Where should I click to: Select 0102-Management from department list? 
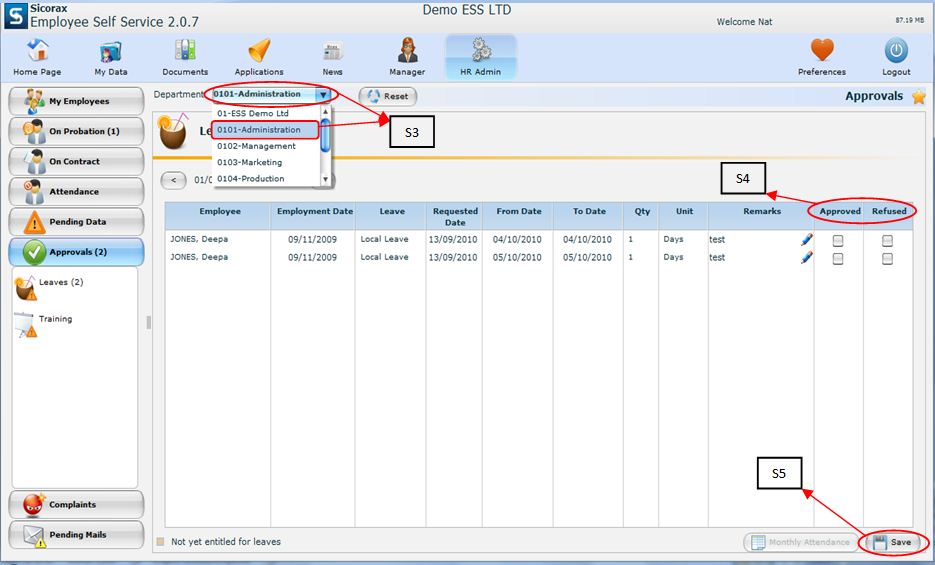pos(257,146)
